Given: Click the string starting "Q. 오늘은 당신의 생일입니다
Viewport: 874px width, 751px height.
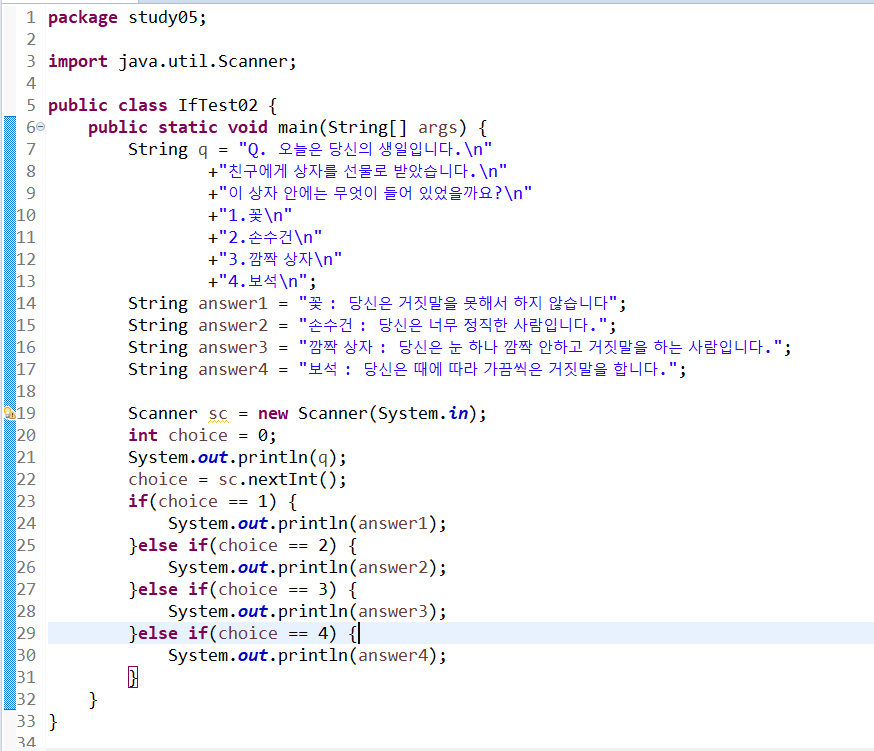Looking at the screenshot, I should pos(365,149).
